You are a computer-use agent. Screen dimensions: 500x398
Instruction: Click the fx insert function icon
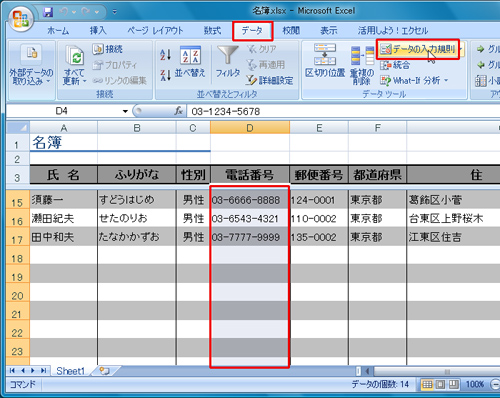pos(178,111)
